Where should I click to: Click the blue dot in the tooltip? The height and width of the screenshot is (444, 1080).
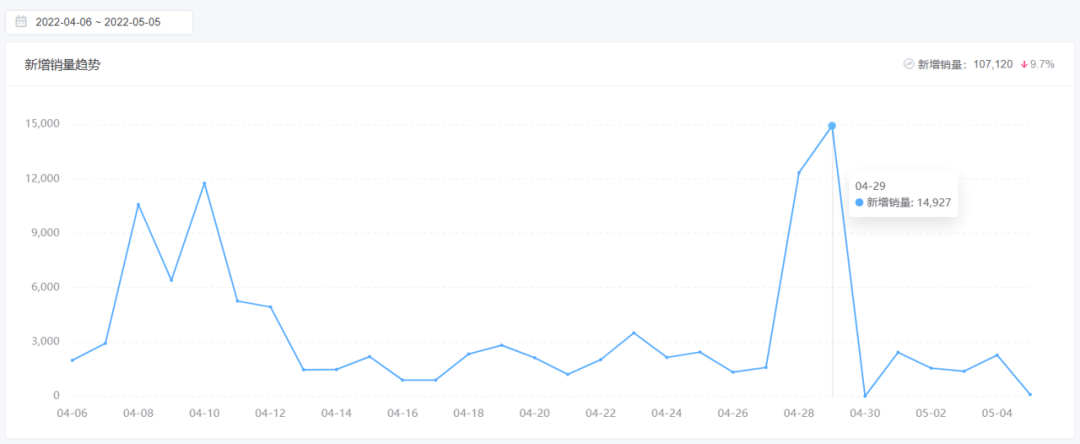click(x=859, y=202)
